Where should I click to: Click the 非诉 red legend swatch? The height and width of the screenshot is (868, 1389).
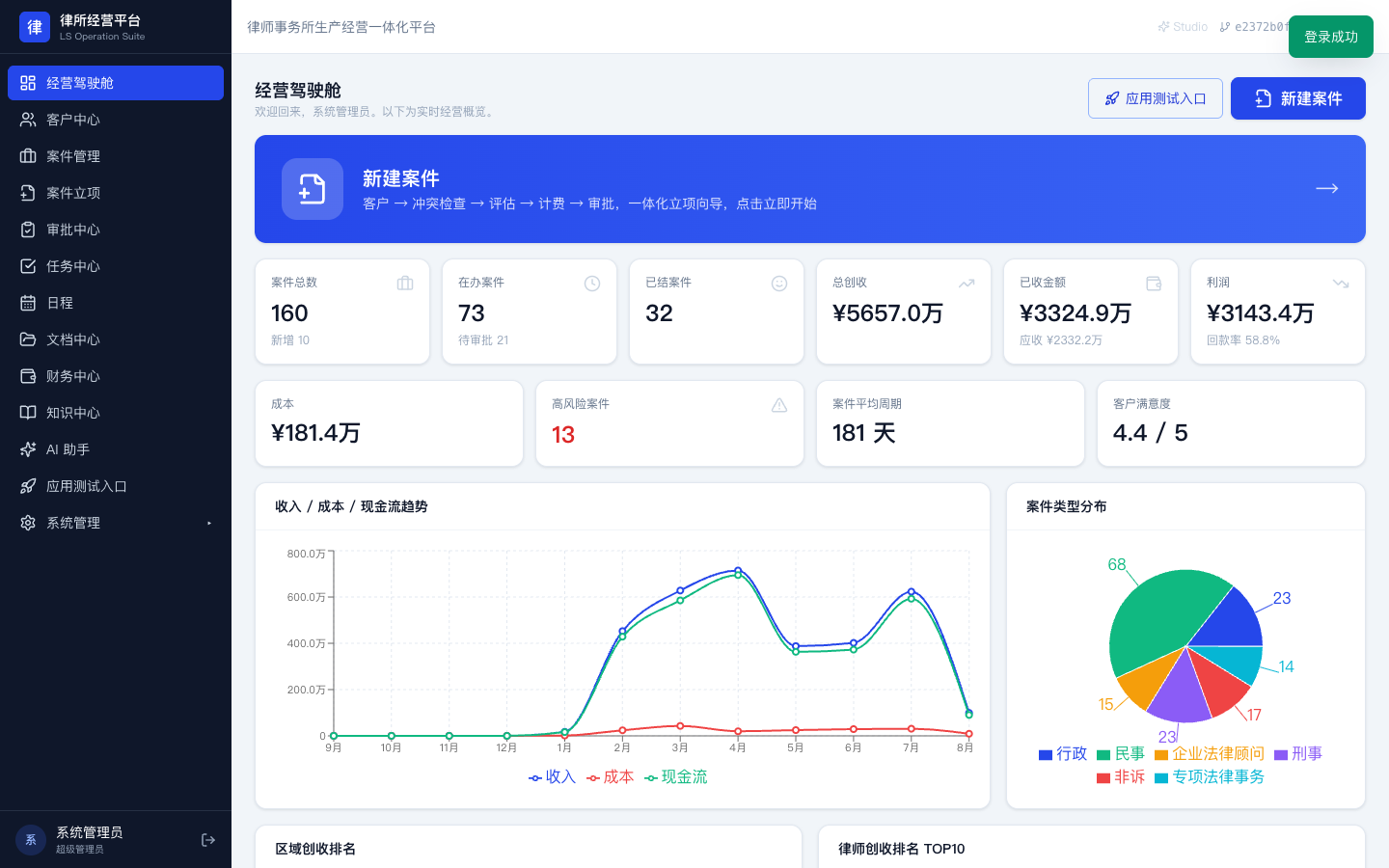pyautogui.click(x=1103, y=778)
